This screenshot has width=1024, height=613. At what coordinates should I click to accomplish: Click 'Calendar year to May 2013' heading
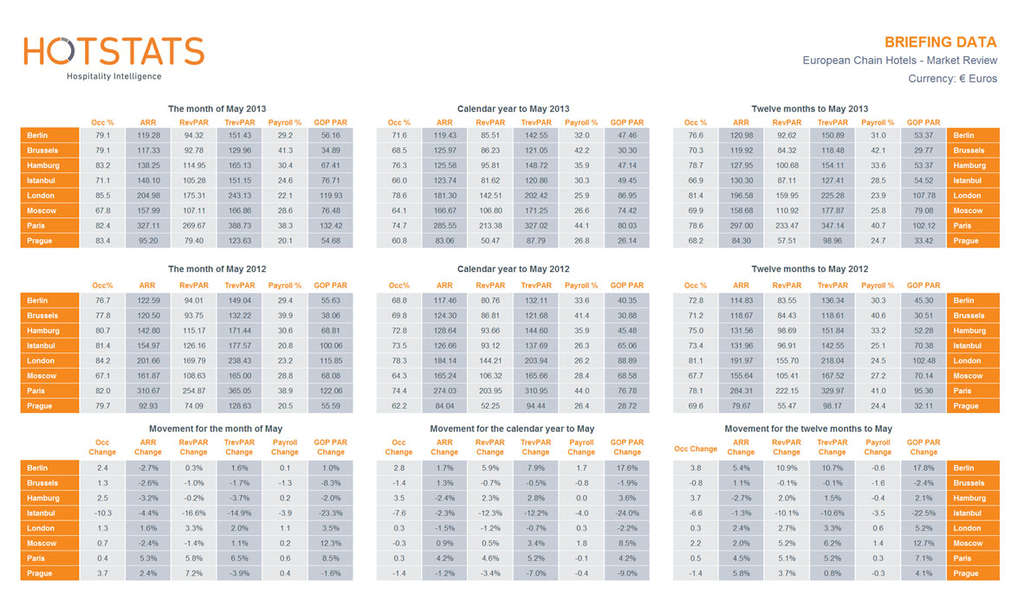coord(513,109)
